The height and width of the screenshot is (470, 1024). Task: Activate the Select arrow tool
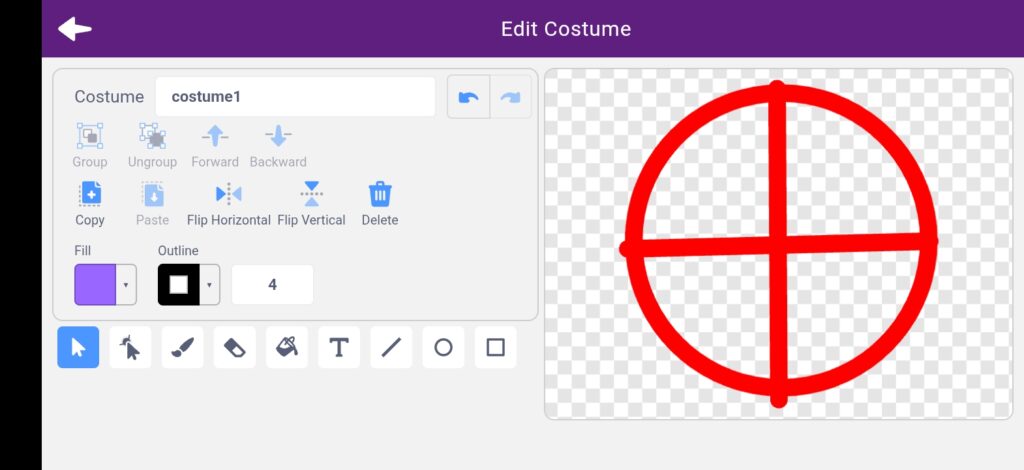click(78, 347)
